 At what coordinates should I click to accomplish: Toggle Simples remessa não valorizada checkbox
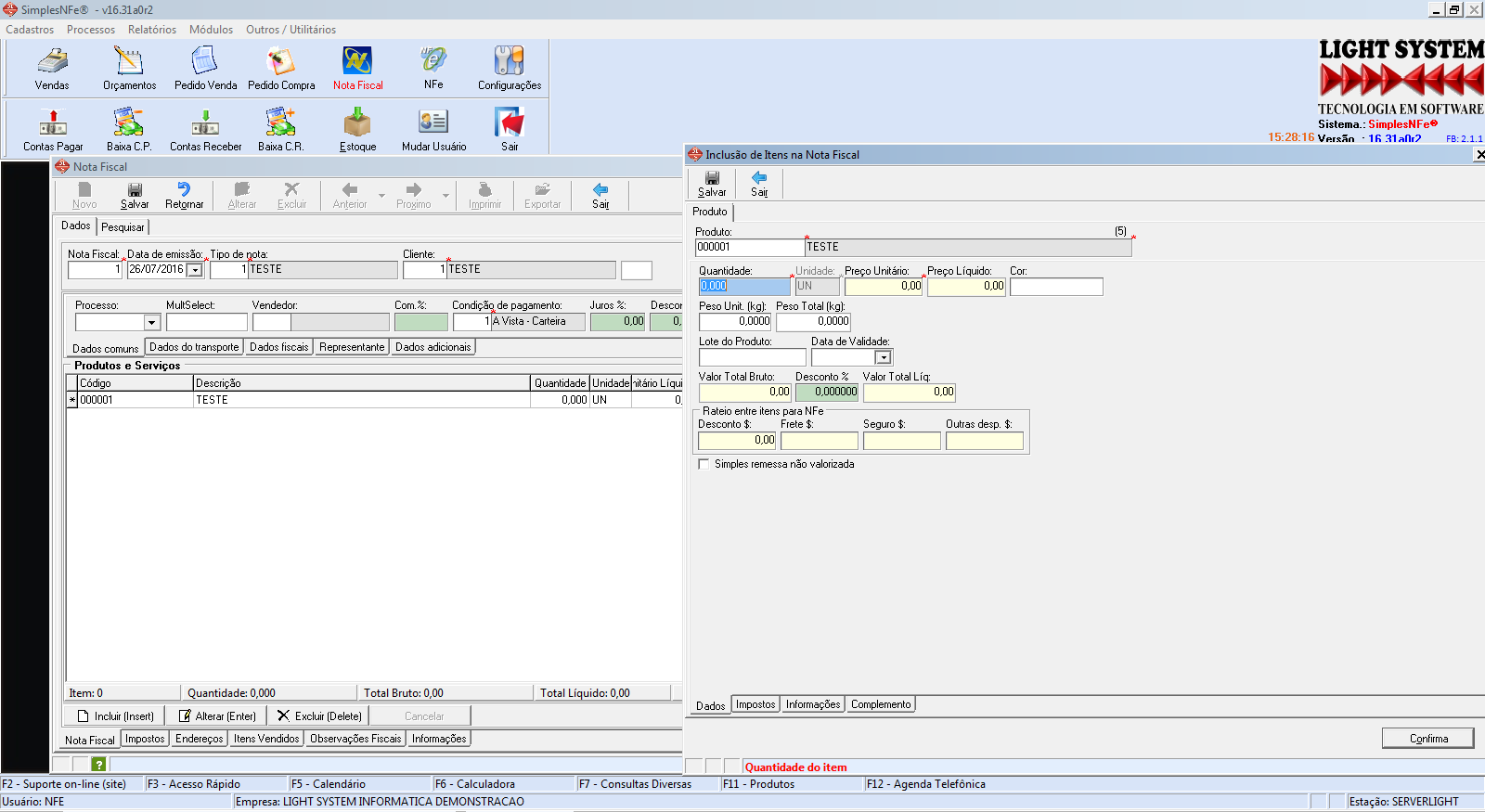[704, 464]
